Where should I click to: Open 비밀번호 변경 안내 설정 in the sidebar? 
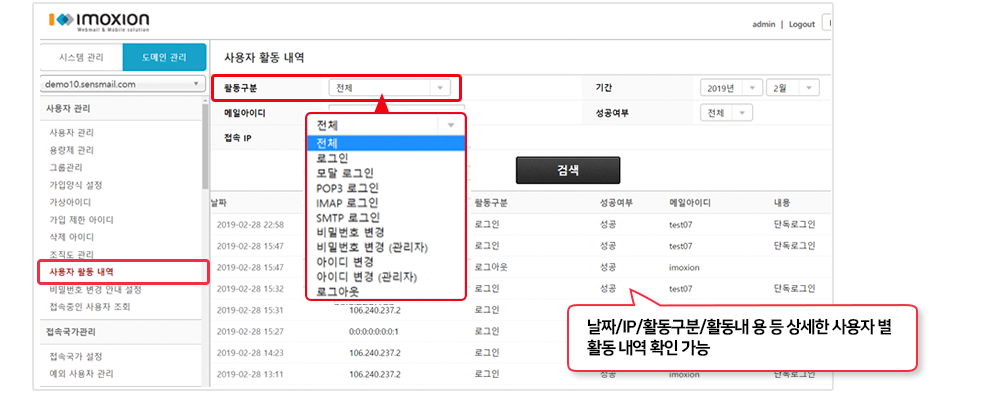pyautogui.click(x=95, y=289)
